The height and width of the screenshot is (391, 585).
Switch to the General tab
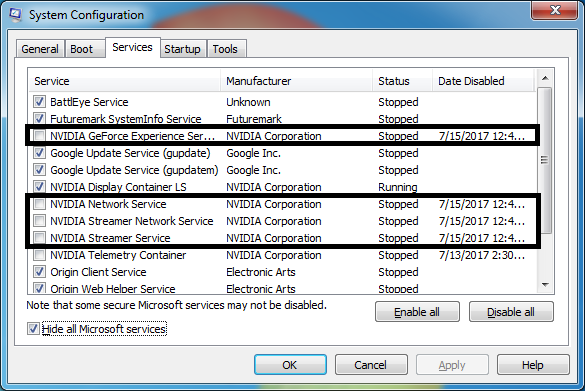[40, 49]
